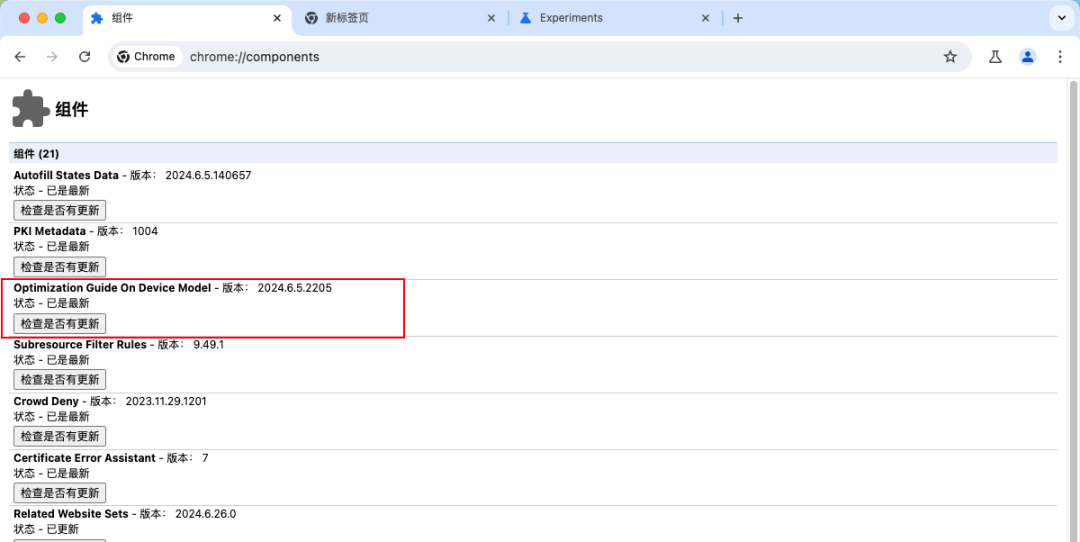Close the Experiments tab
Image resolution: width=1080 pixels, height=542 pixels.
click(705, 18)
